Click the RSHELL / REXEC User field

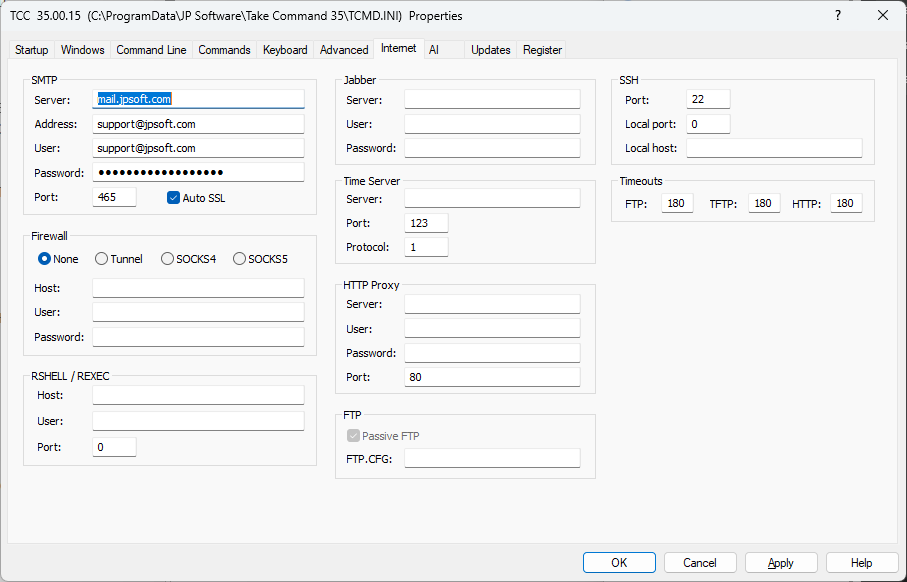pyautogui.click(x=198, y=421)
